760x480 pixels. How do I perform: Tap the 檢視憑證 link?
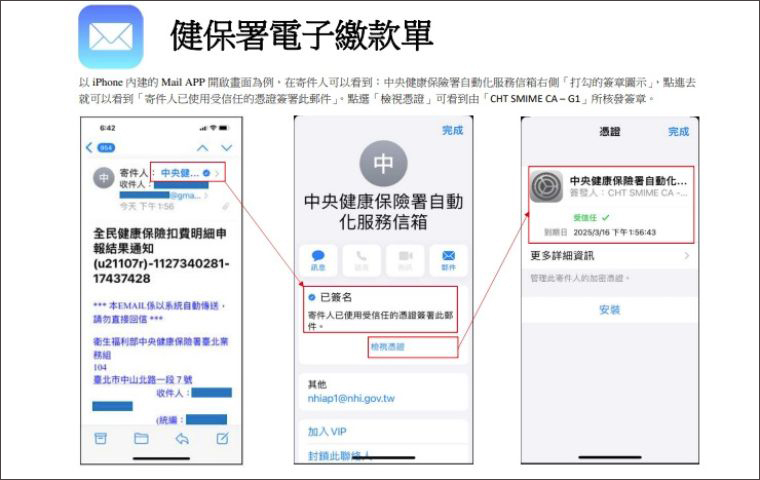tap(387, 347)
